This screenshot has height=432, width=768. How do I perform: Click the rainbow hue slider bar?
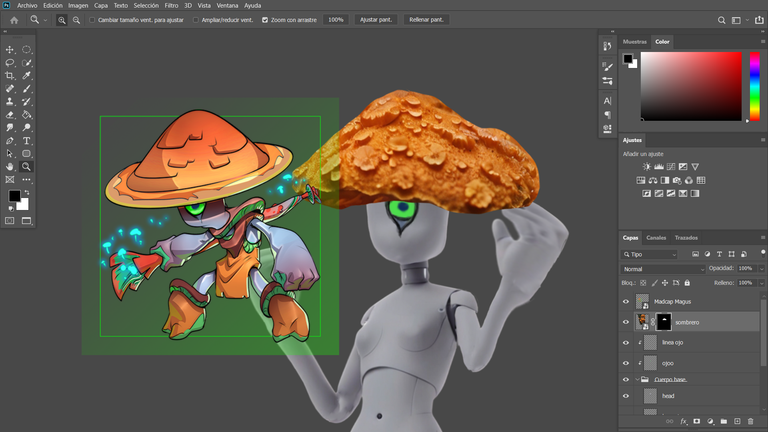pos(755,86)
